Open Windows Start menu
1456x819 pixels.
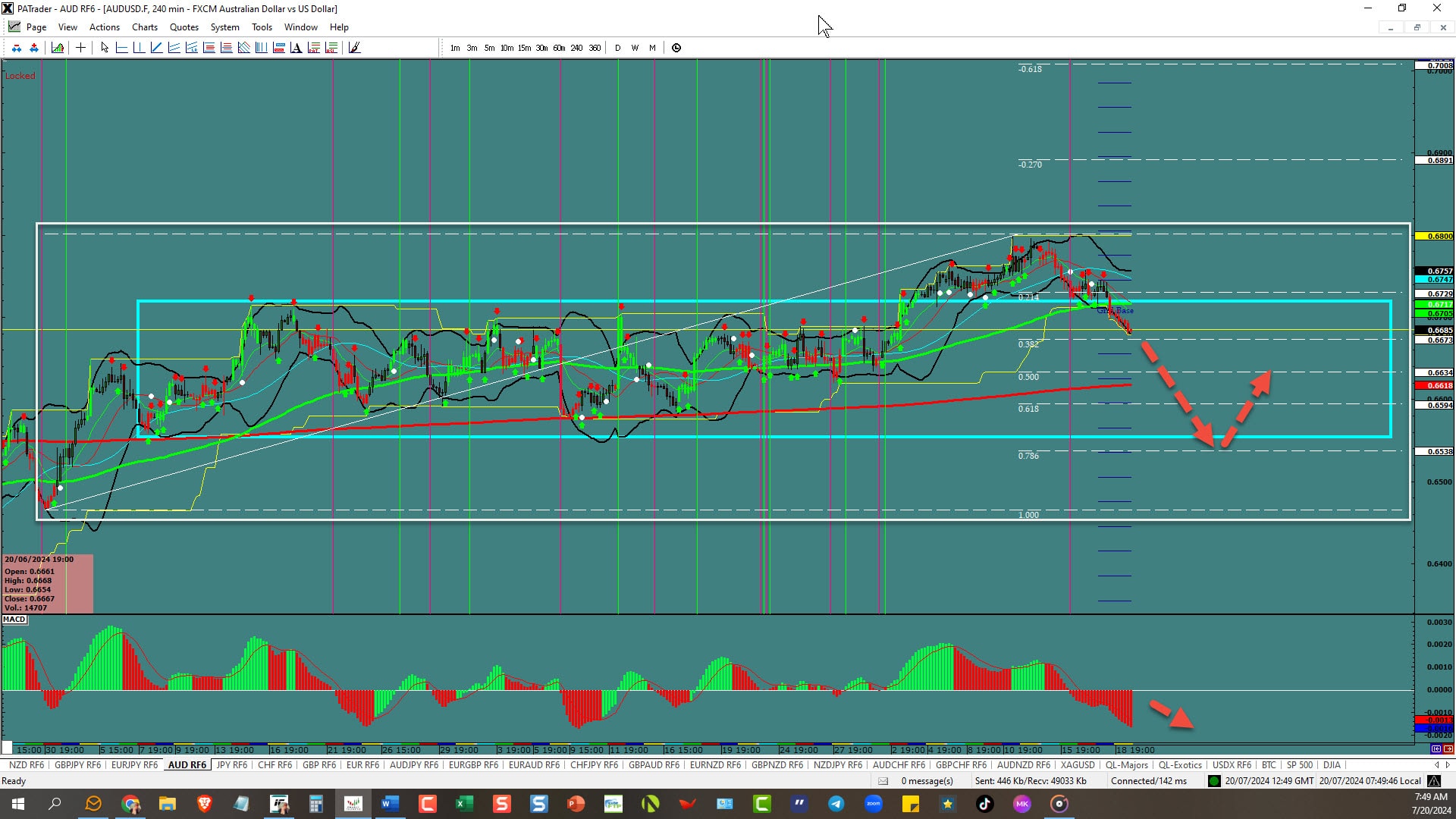pyautogui.click(x=18, y=804)
